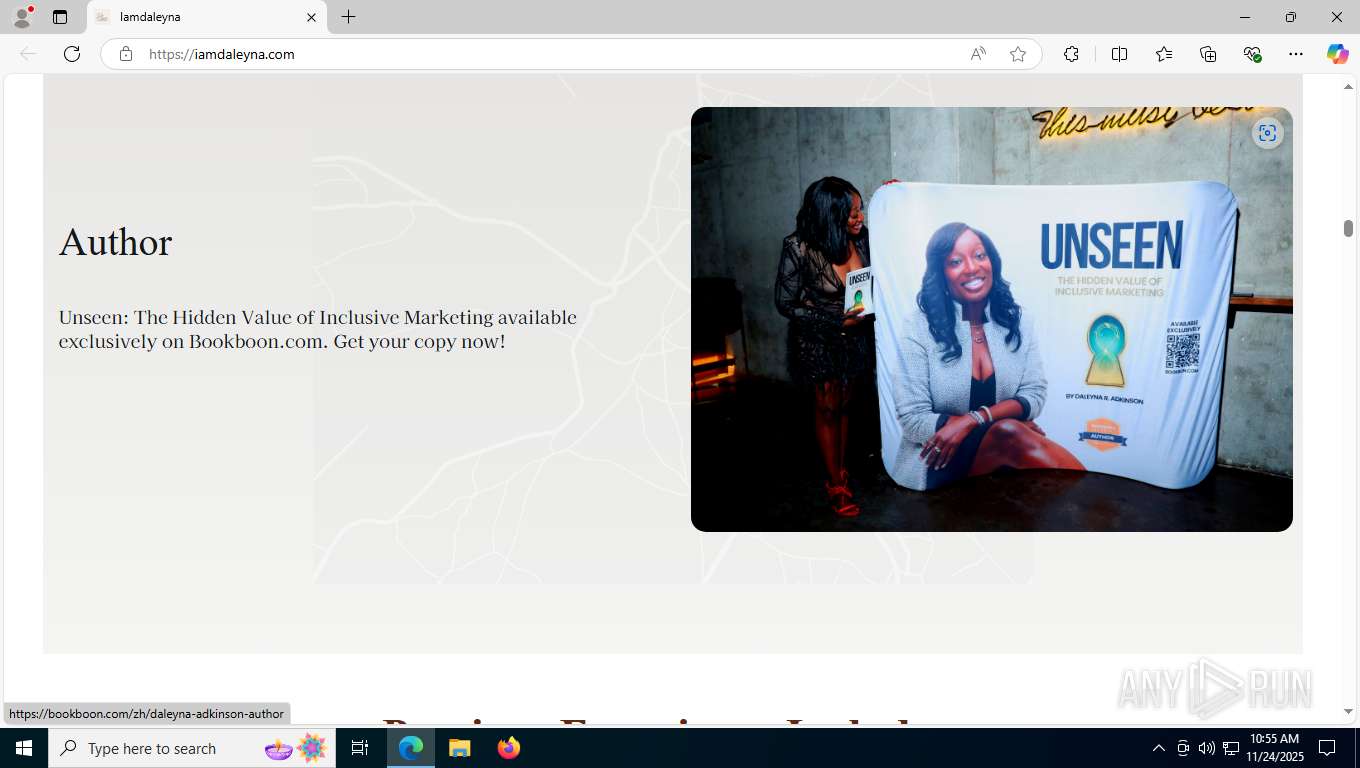Screen dimensions: 1360x768
Task: Click the taskbar search box
Action: [x=192, y=748]
